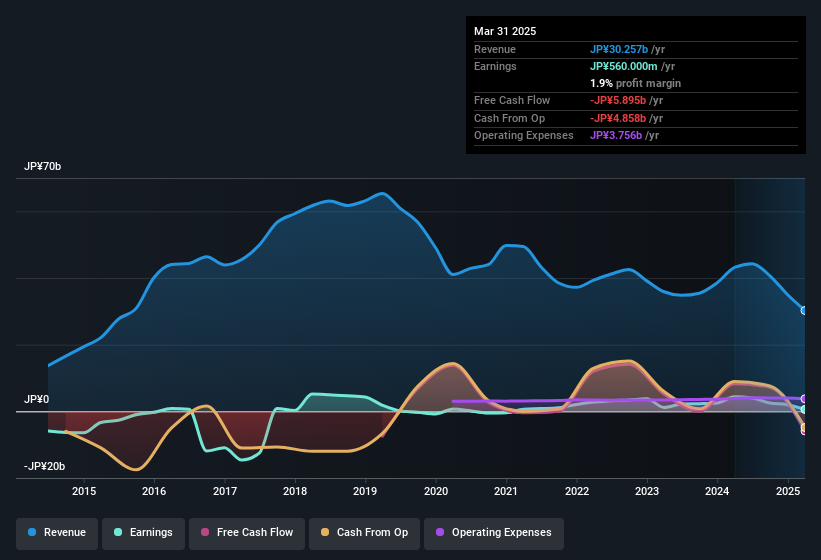The width and height of the screenshot is (821, 560).
Task: Toggle the Free Cash Flow legend button
Action: pyautogui.click(x=247, y=533)
